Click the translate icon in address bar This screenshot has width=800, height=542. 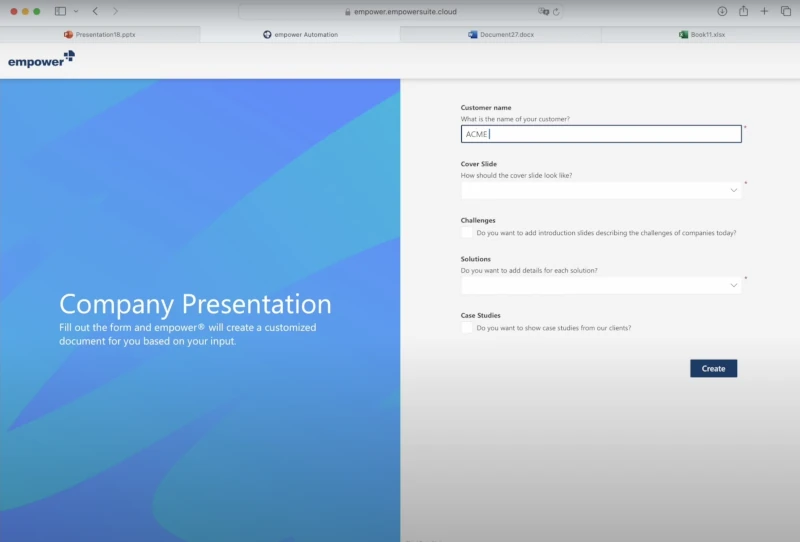pyautogui.click(x=543, y=12)
